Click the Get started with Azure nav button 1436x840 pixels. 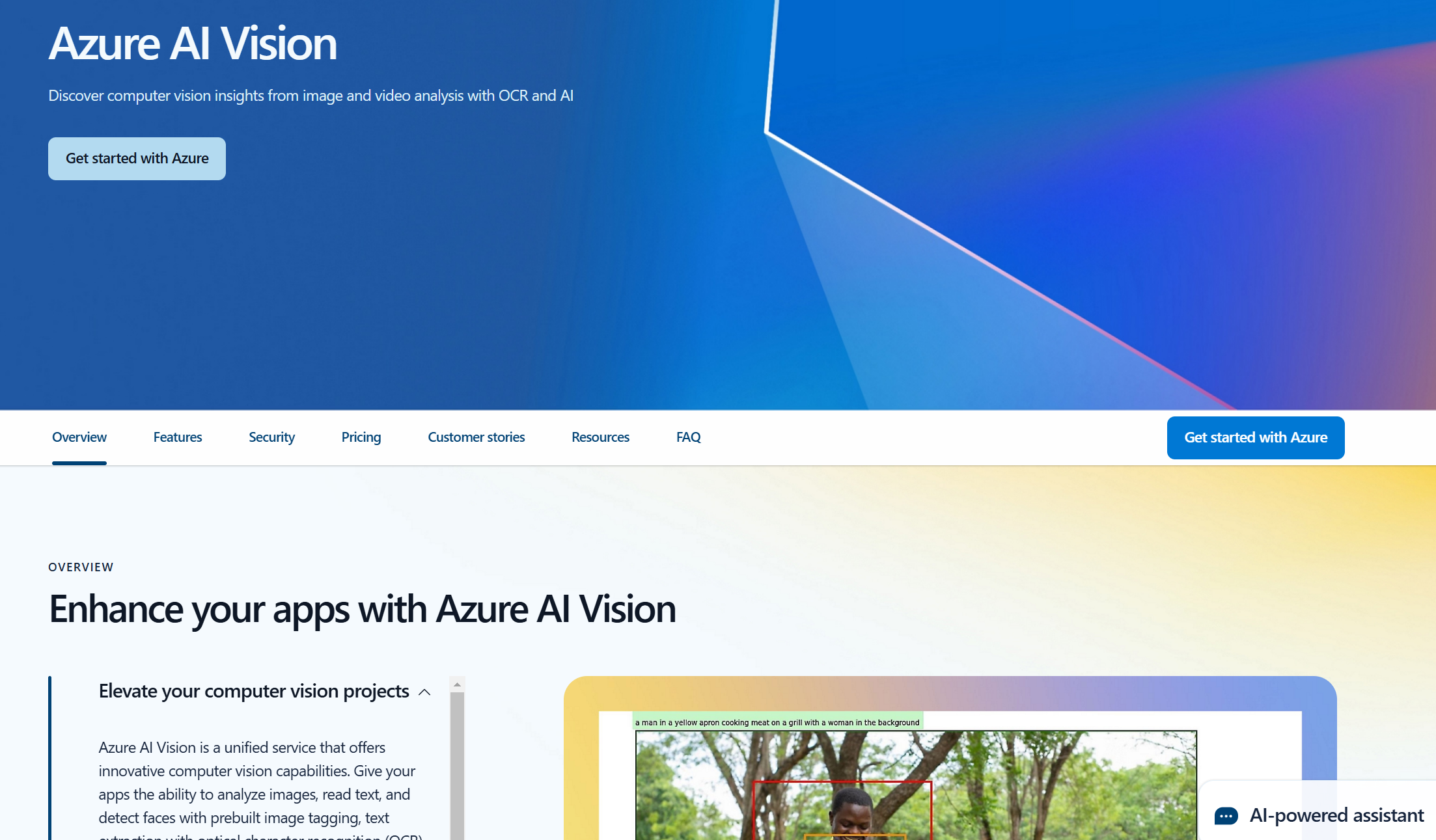[1255, 437]
